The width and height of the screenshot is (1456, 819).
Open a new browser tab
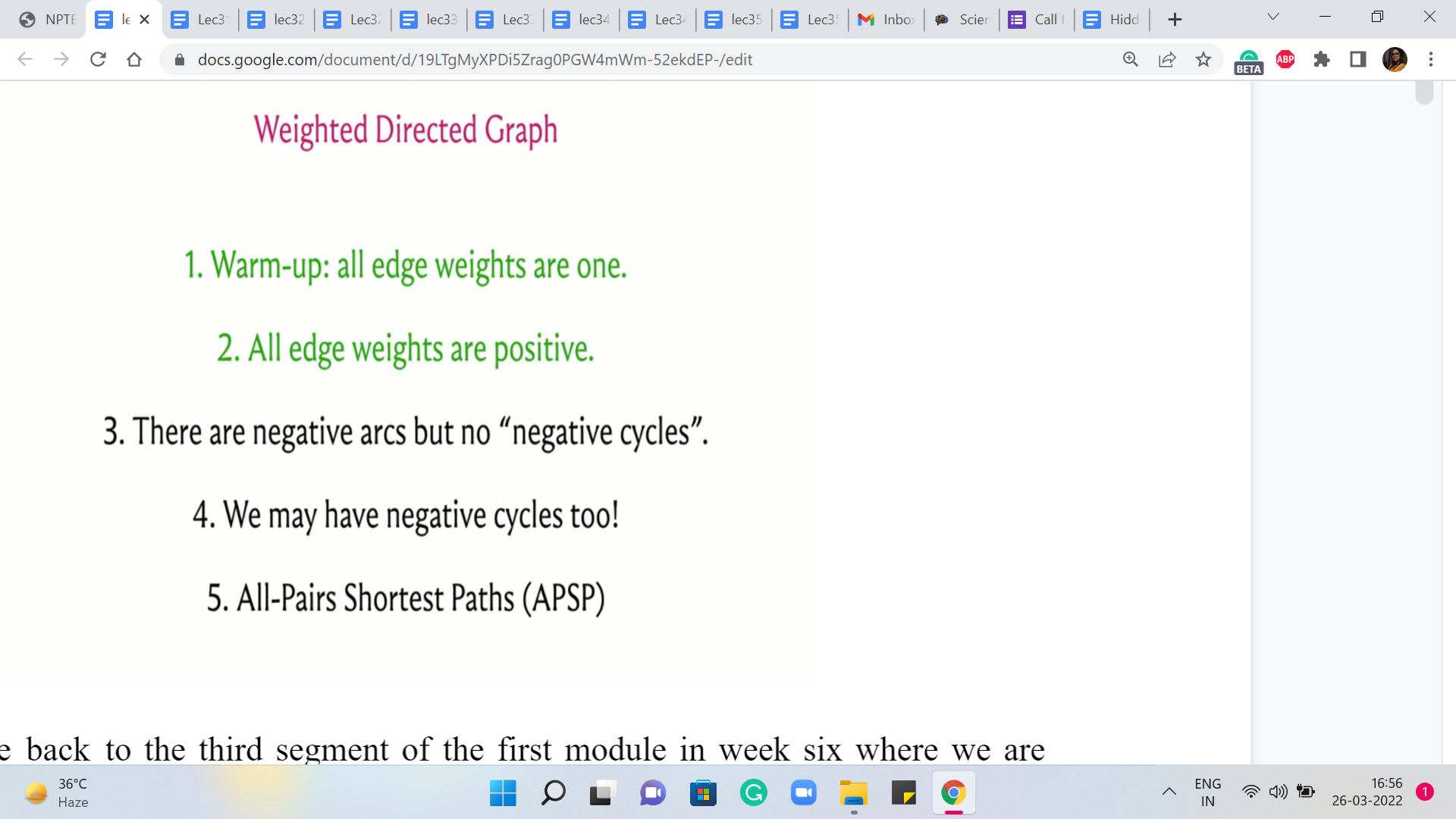[1175, 20]
